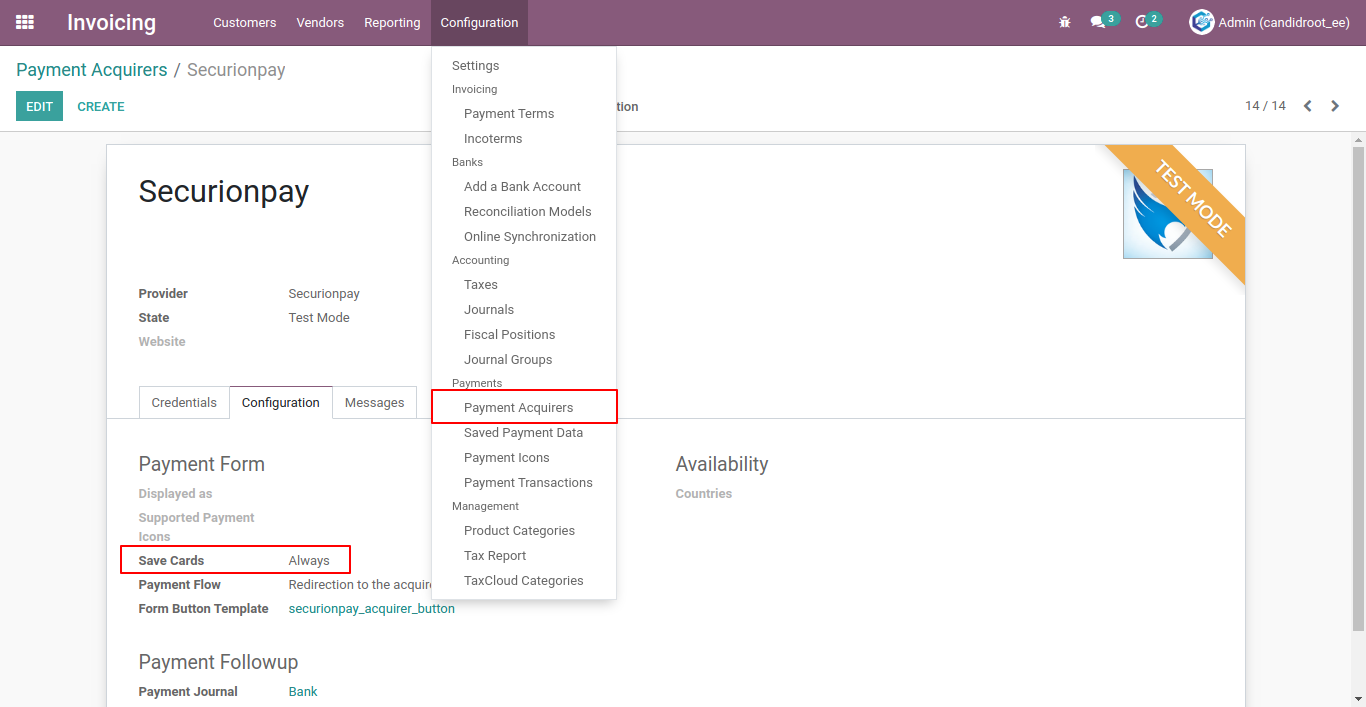Screen dimensions: 1366x707
Task: Click the Availability section heading
Action: tap(722, 464)
